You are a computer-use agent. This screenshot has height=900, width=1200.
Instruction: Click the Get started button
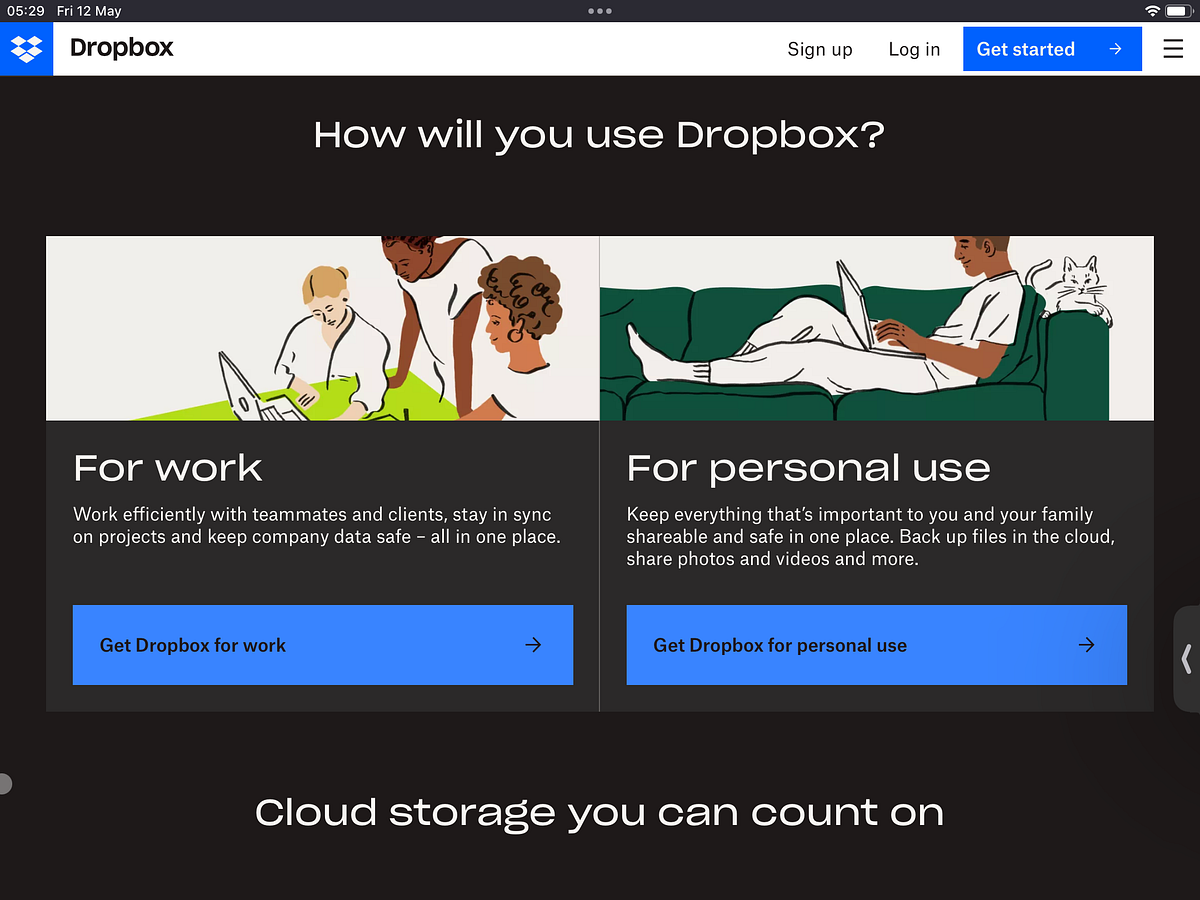[1052, 49]
